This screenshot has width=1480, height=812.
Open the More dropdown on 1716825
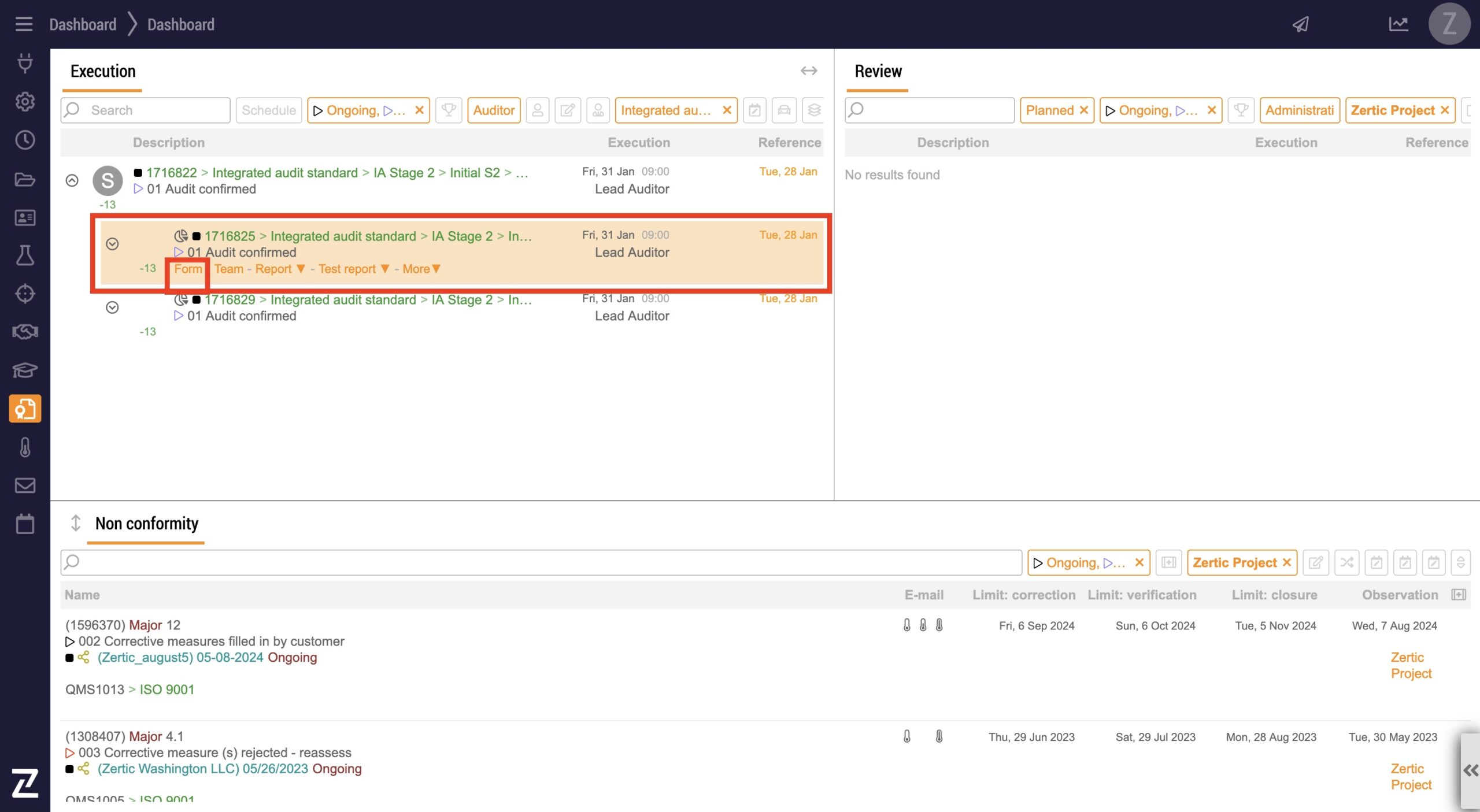[421, 269]
